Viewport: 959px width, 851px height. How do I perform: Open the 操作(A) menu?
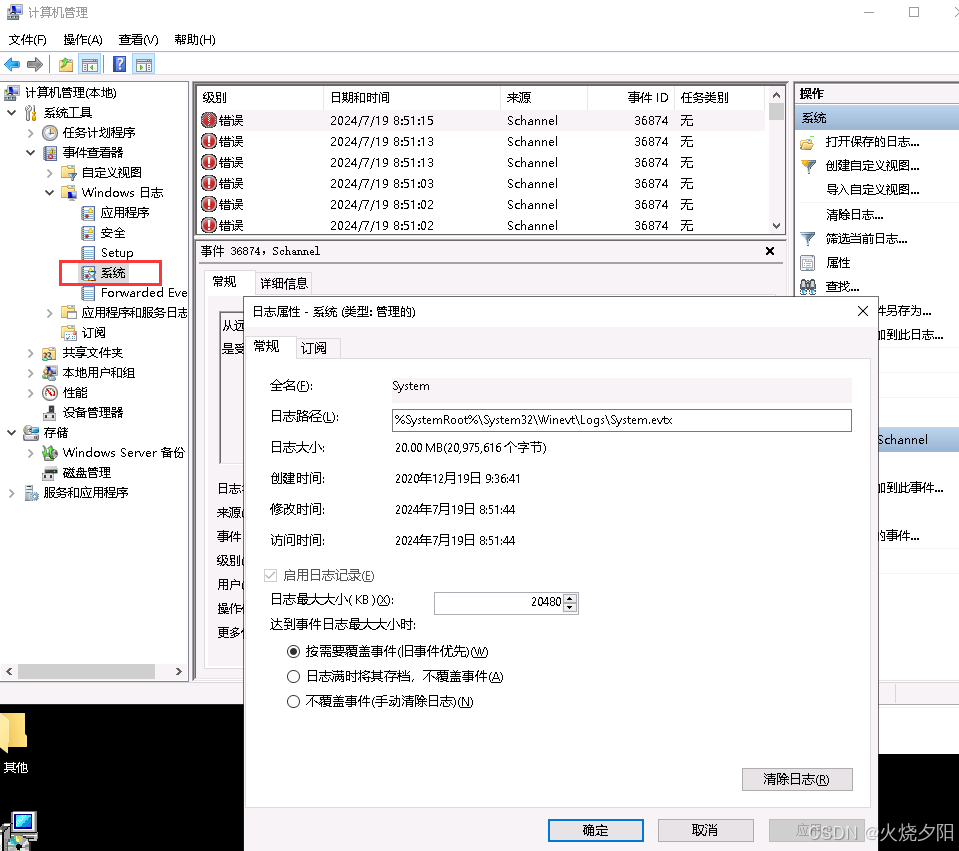tap(82, 40)
